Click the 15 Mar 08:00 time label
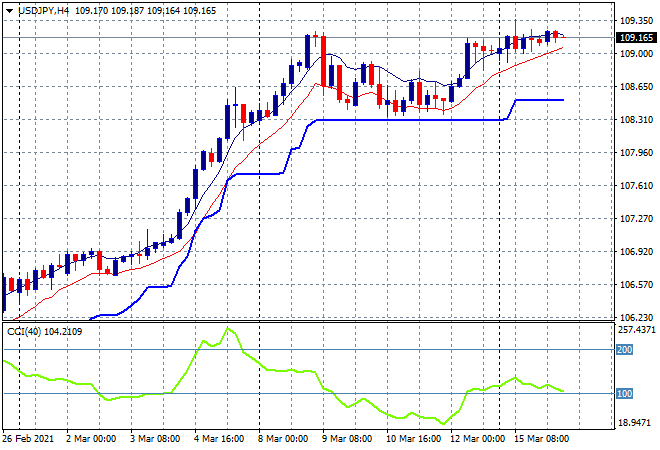This screenshot has width=660, height=450. pyautogui.click(x=541, y=439)
